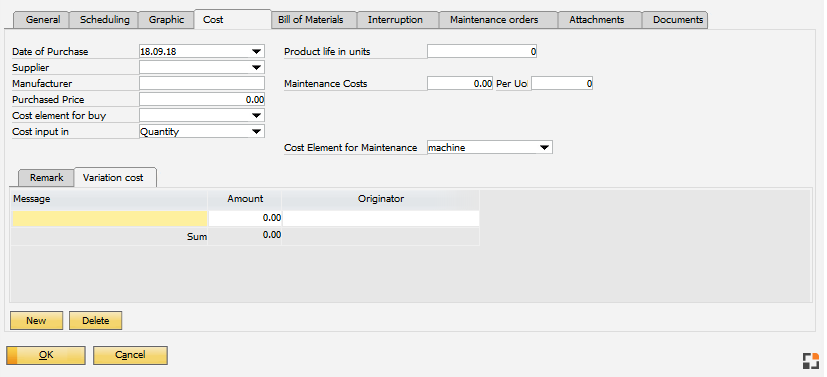Click the Date of Purchase label
Image resolution: width=827 pixels, height=377 pixels.
pos(50,52)
